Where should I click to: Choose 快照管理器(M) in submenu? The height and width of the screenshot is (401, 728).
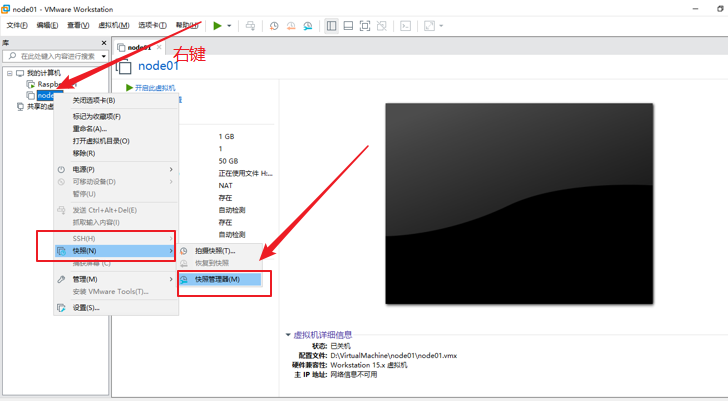(220, 279)
